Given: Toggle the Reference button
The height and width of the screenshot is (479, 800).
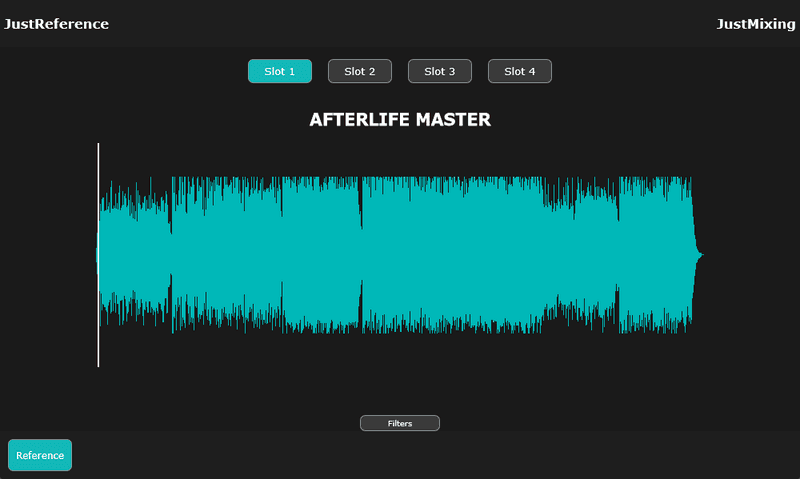Looking at the screenshot, I should [x=40, y=455].
